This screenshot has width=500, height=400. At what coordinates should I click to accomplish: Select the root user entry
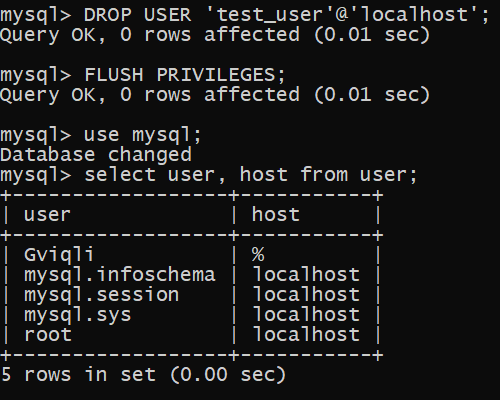pyautogui.click(x=48, y=335)
